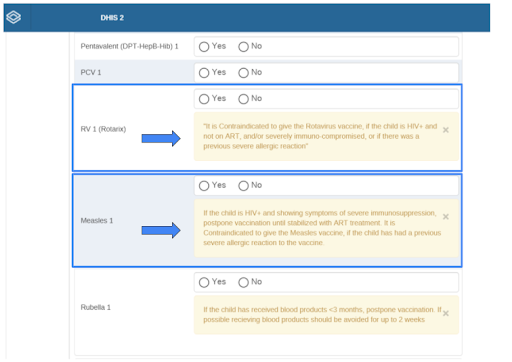This screenshot has height=362, width=512.
Task: Dismiss the Rubella 1 blood products warning
Action: pos(446,313)
